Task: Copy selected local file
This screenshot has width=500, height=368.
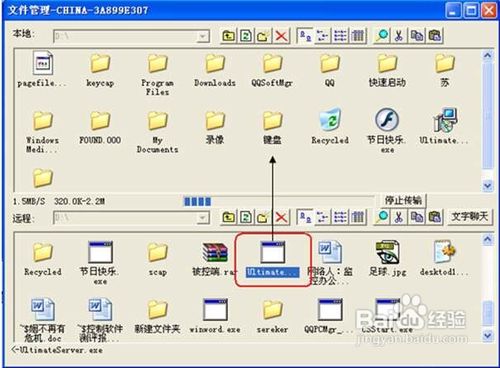Action: click(x=417, y=35)
